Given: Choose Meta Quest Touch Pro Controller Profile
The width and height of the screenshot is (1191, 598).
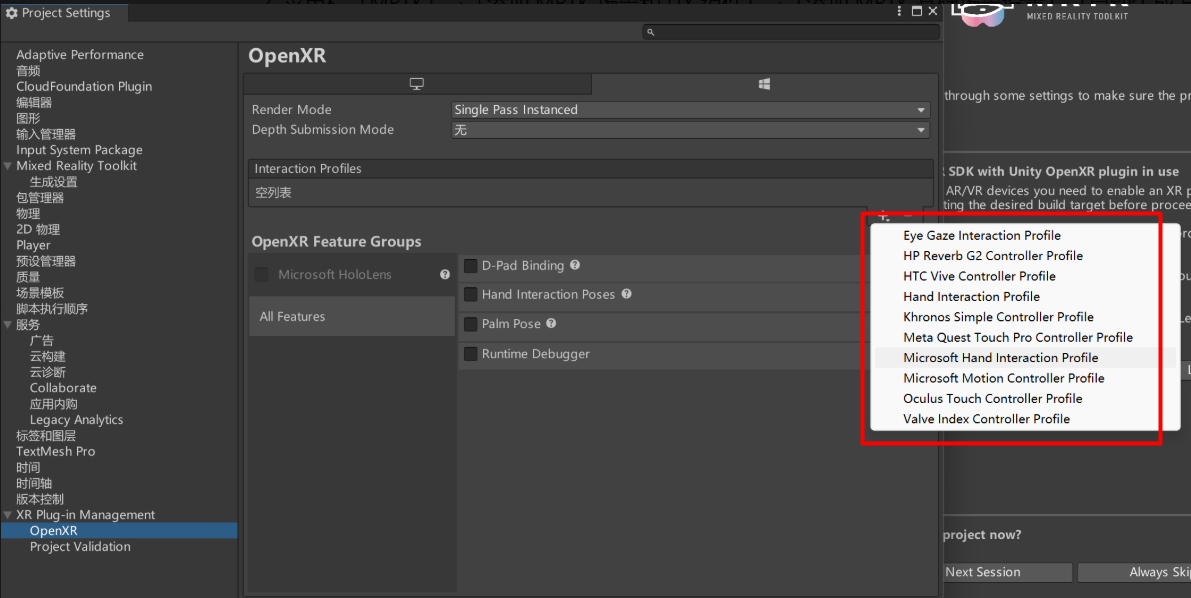Looking at the screenshot, I should (x=1018, y=338).
